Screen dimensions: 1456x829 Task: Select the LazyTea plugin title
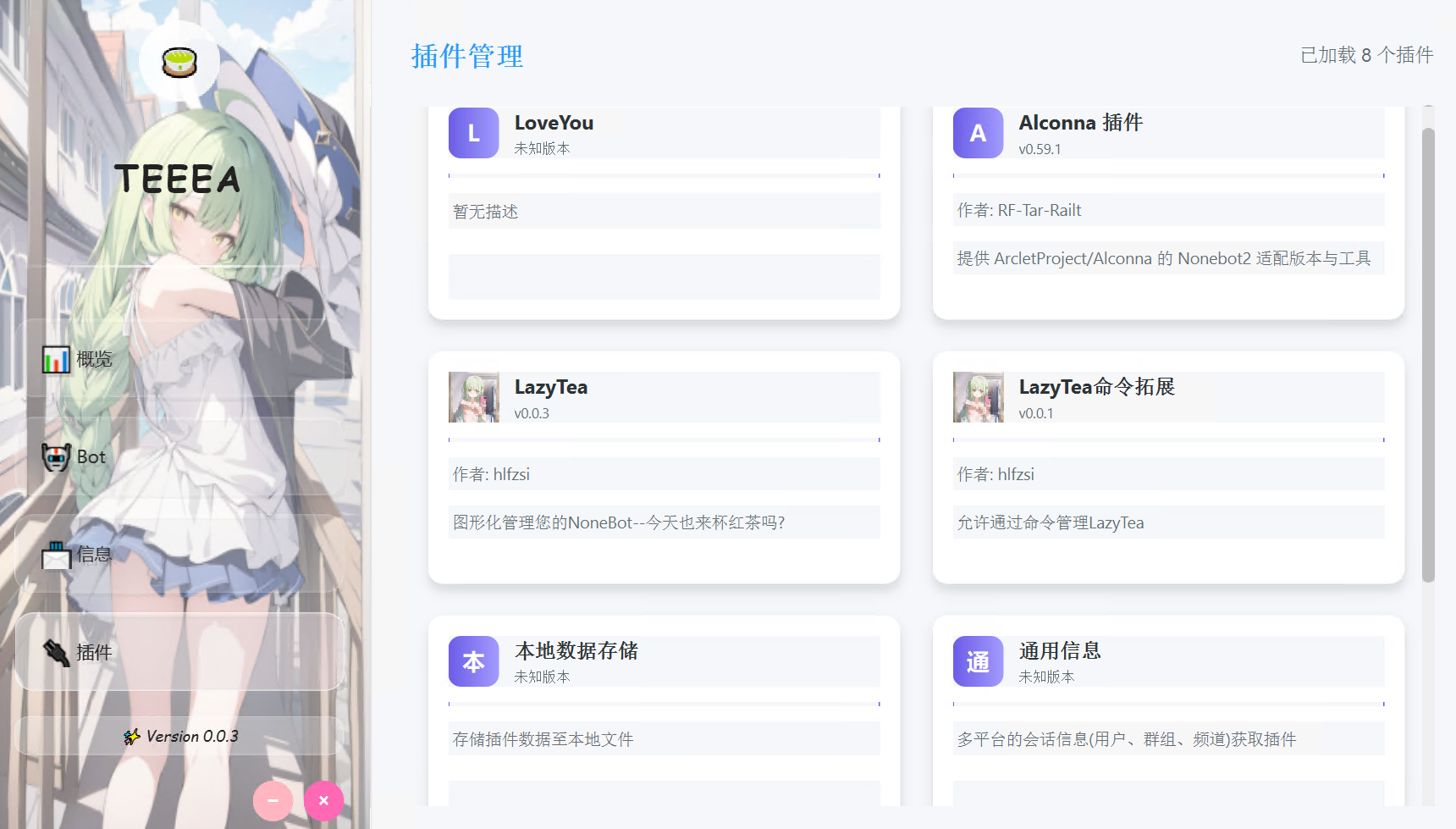tap(550, 387)
